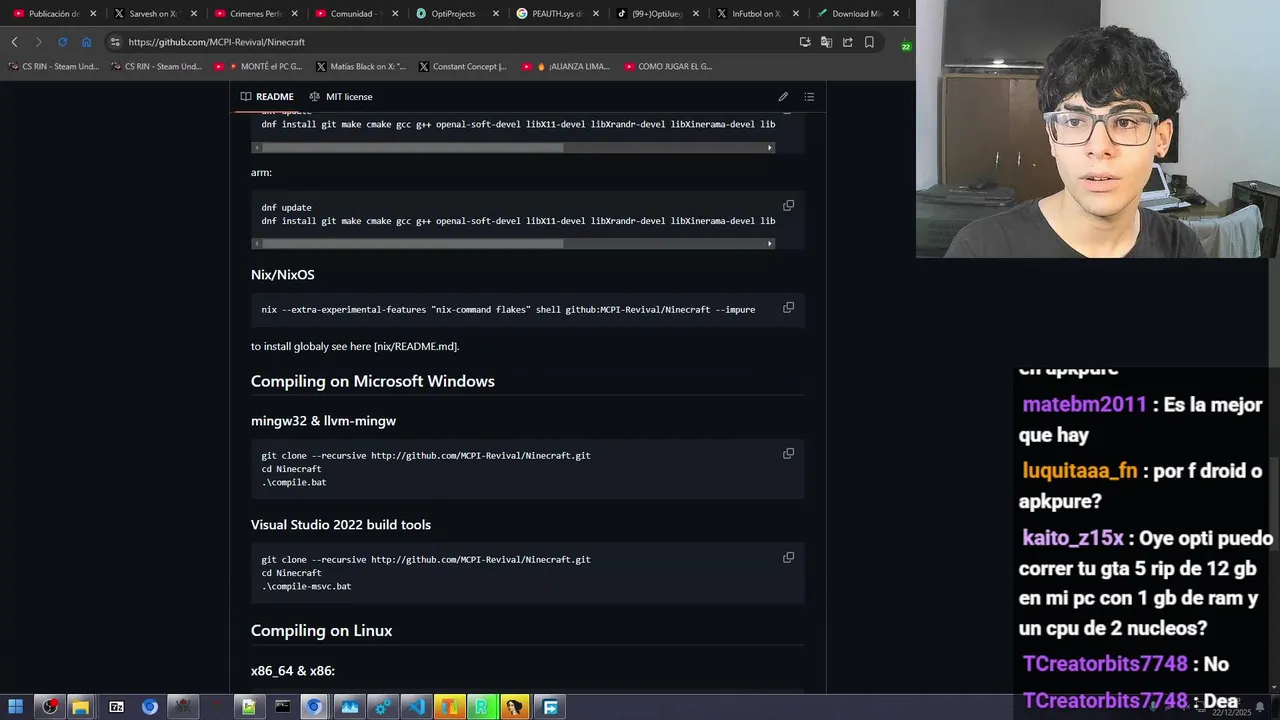Click right scroll arrow of top code block
Screen dimensions: 1280x720
coord(770,148)
